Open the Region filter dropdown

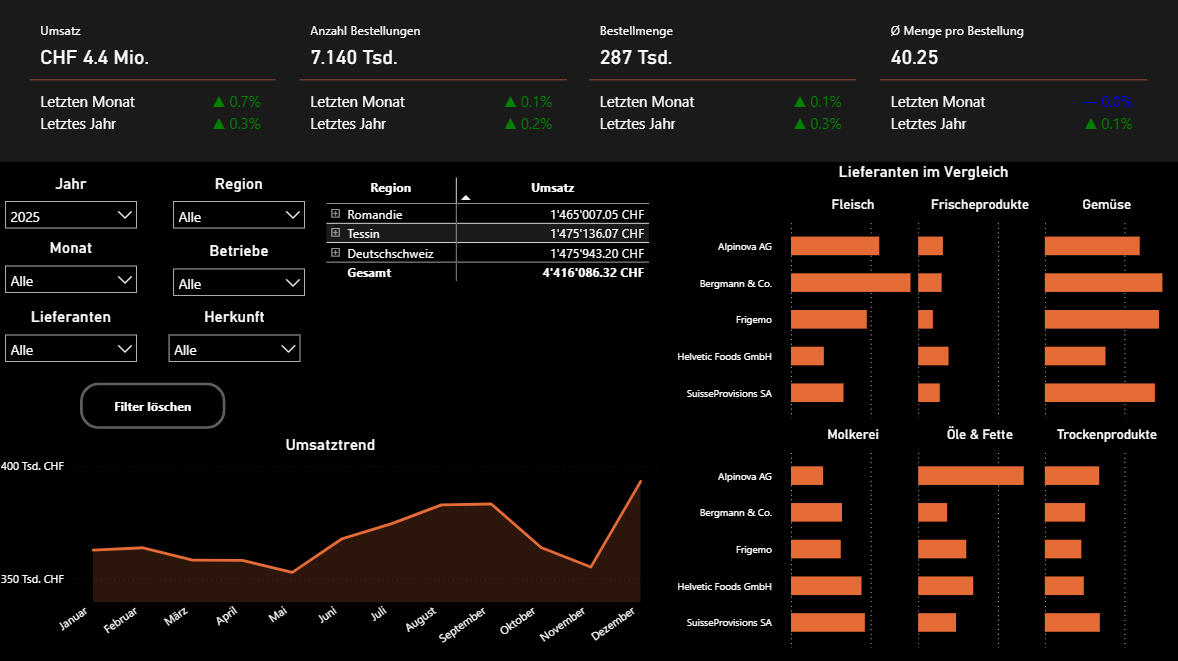[x=238, y=216]
